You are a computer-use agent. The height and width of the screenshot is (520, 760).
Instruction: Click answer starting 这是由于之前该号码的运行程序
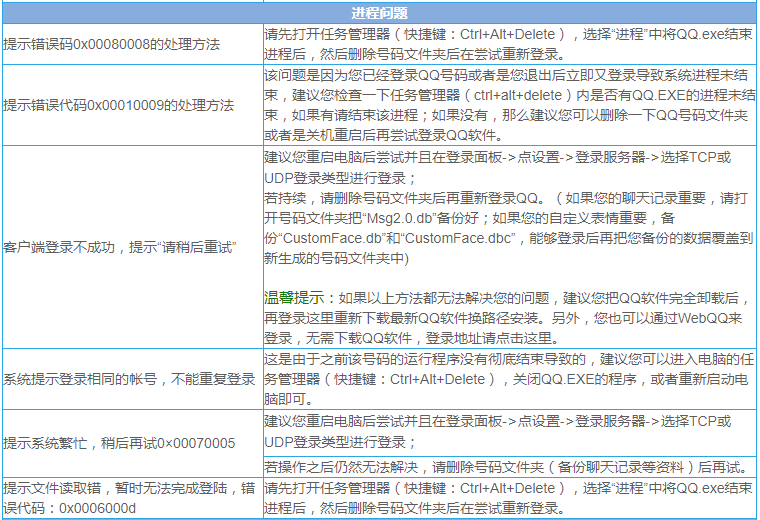509,379
